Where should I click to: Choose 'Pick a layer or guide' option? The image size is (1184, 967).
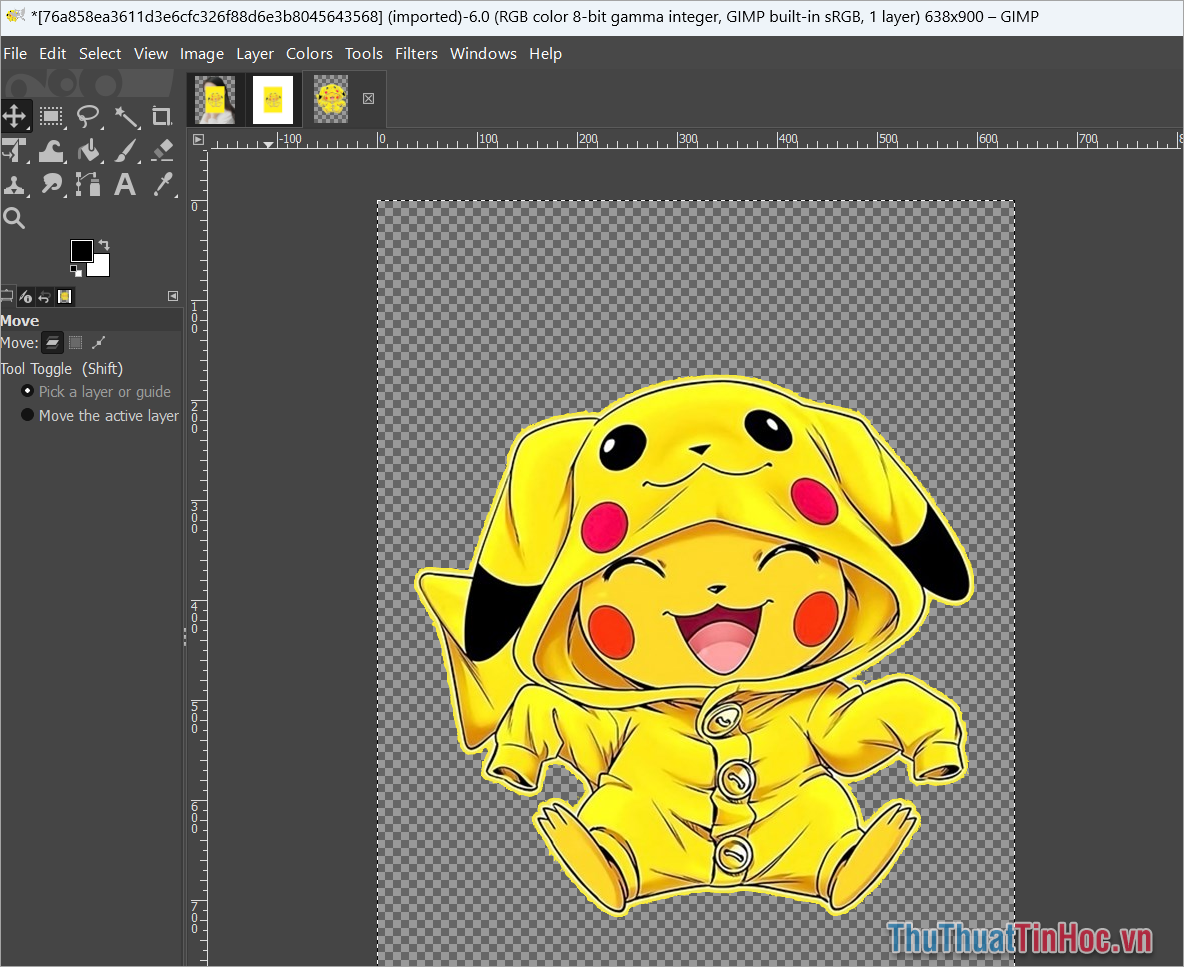[97, 392]
